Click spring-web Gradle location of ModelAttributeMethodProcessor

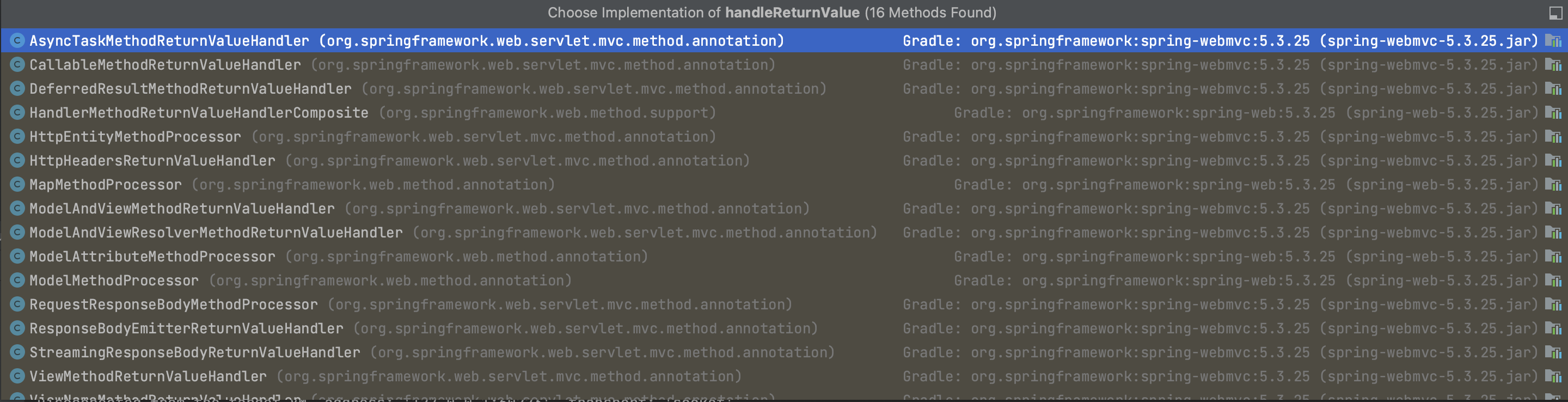(x=1246, y=257)
